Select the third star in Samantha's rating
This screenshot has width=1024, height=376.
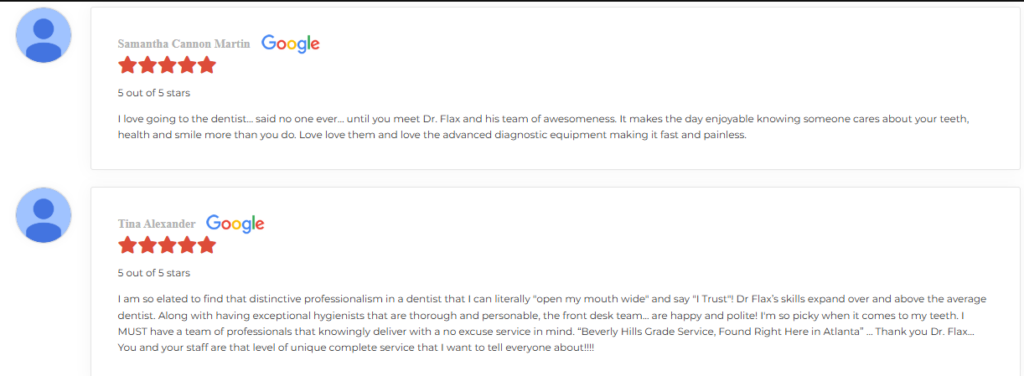[x=167, y=65]
